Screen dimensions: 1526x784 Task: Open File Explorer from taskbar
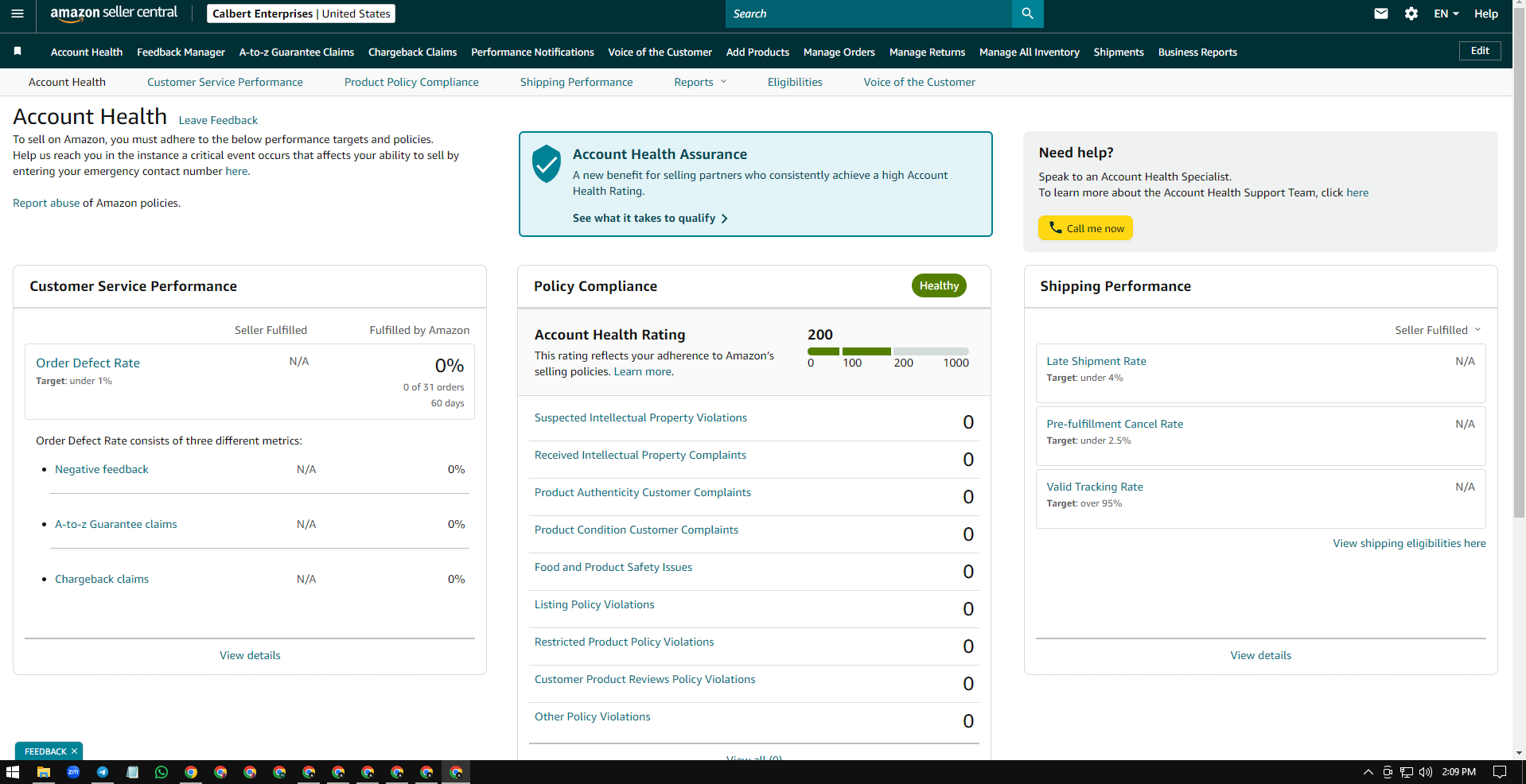(x=44, y=772)
